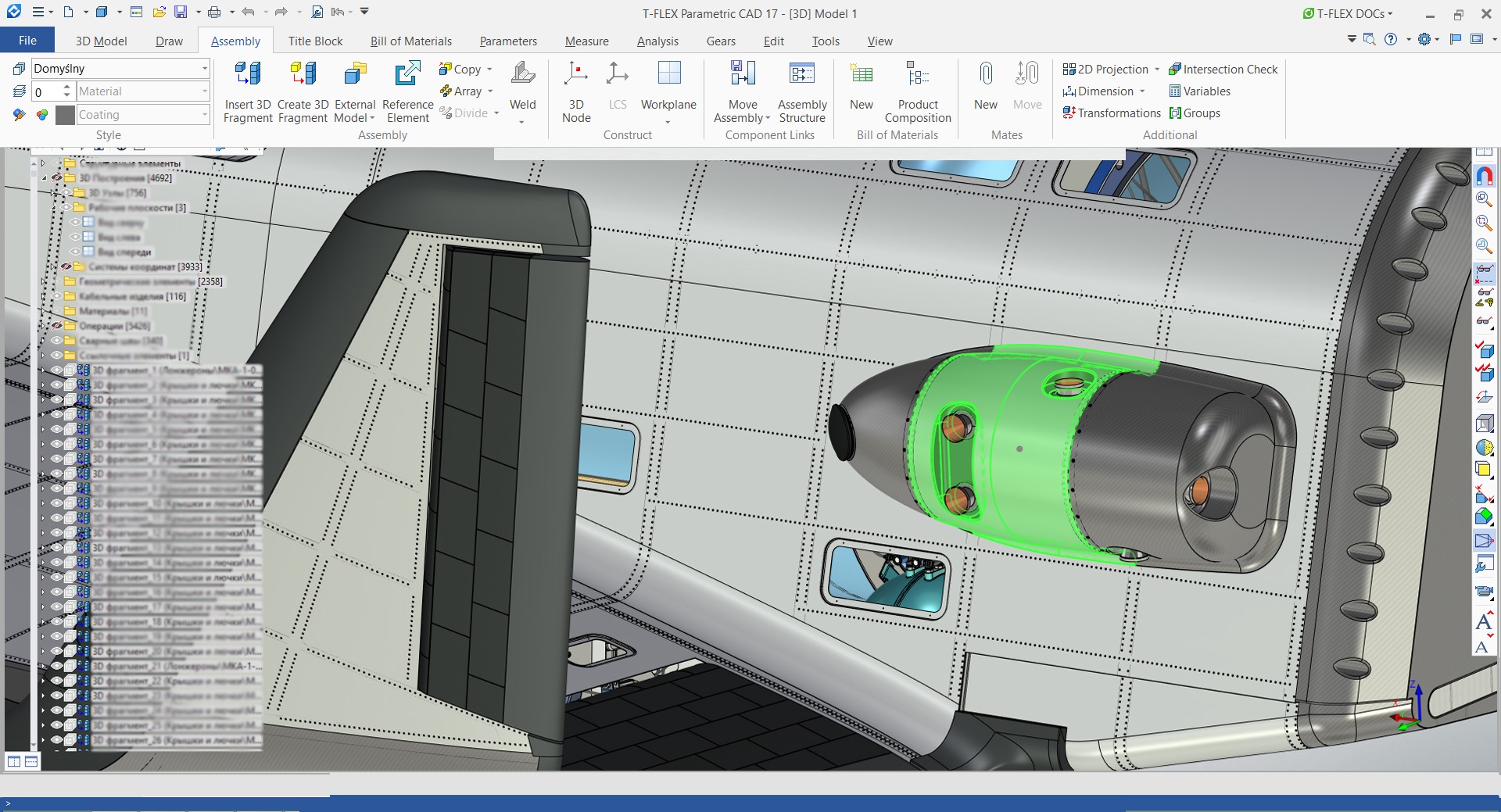Image resolution: width=1501 pixels, height=812 pixels.
Task: Switch to the 3D Model tab
Action: [x=101, y=41]
